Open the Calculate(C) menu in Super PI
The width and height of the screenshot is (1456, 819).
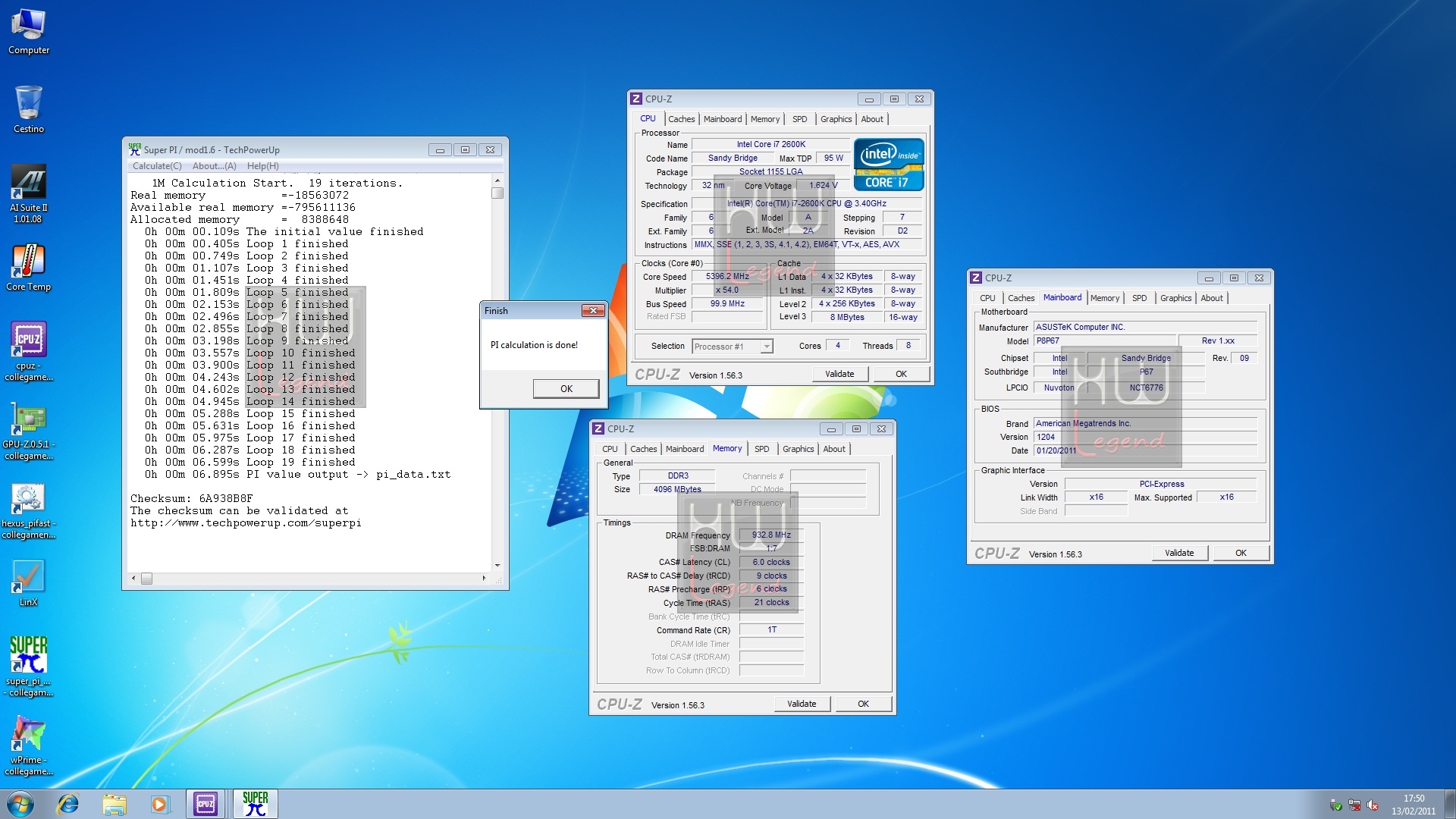tap(157, 166)
